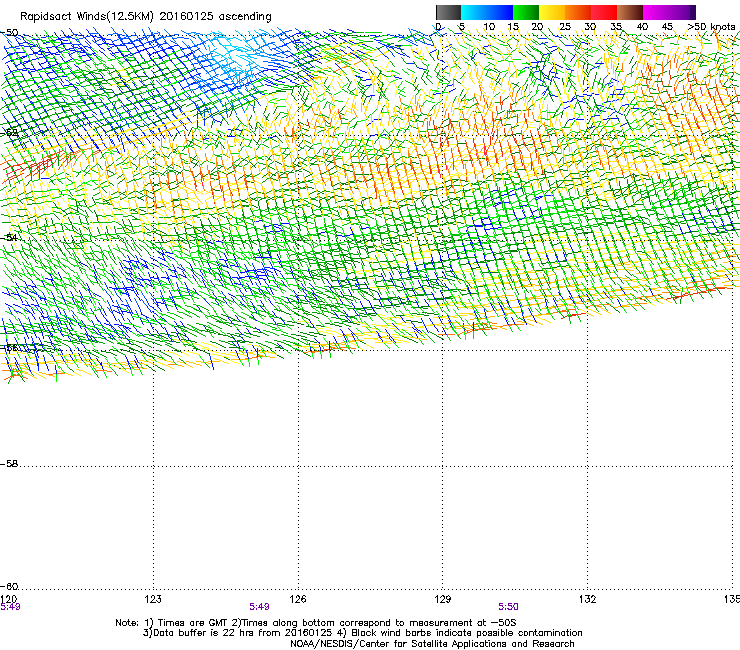Click the purple 5:50 time label
The height and width of the screenshot is (650, 740).
508,607
